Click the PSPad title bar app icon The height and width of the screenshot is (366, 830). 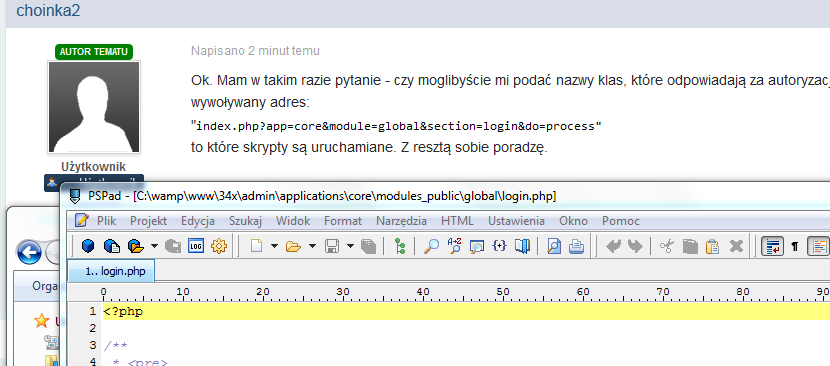(x=74, y=196)
